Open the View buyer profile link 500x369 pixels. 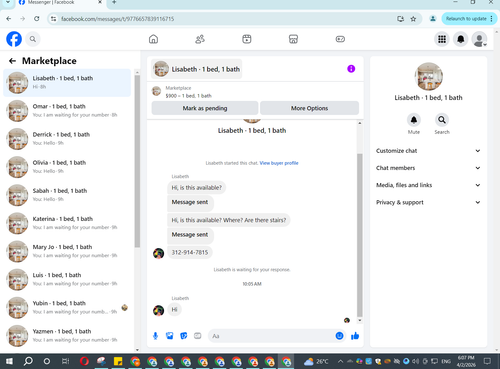click(x=279, y=163)
